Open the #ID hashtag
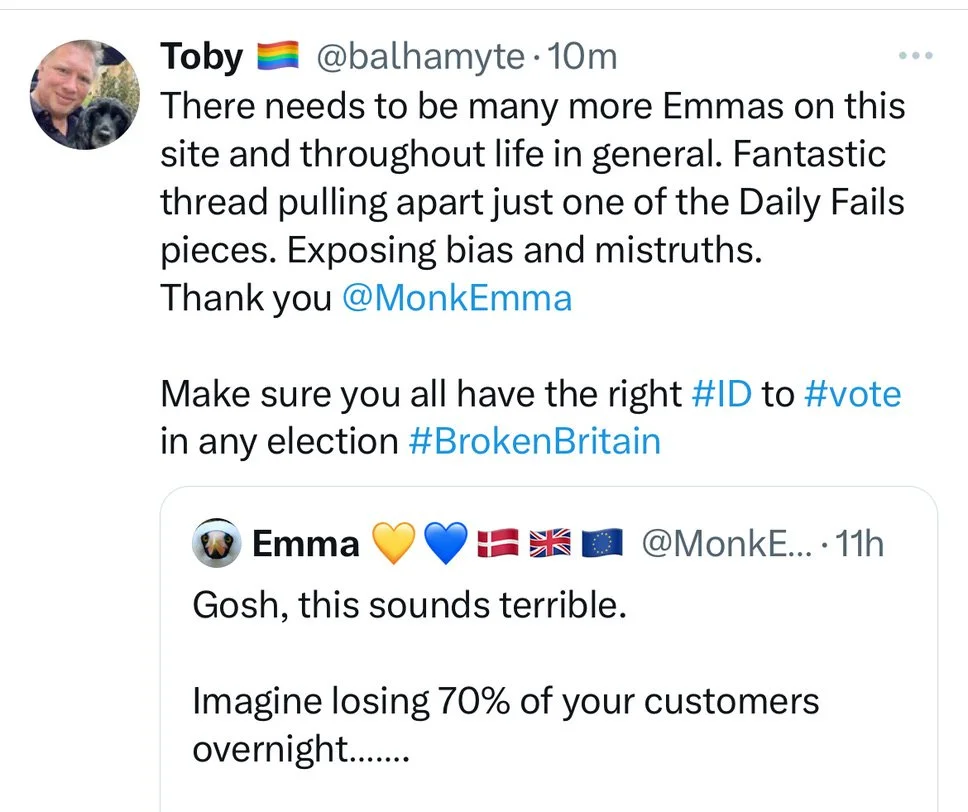This screenshot has width=968, height=812. (722, 394)
